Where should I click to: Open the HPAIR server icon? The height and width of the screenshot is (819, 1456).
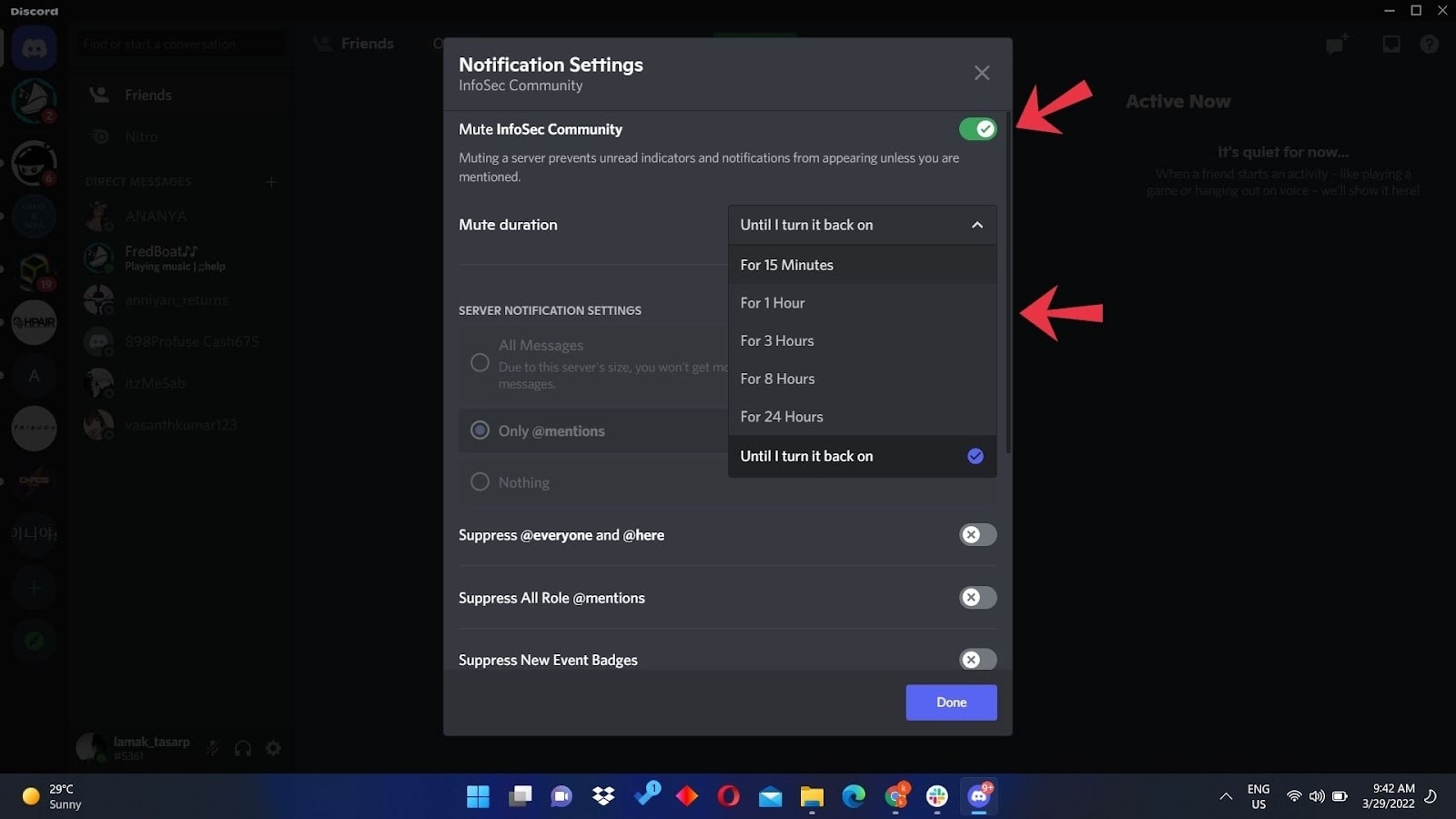[x=35, y=322]
